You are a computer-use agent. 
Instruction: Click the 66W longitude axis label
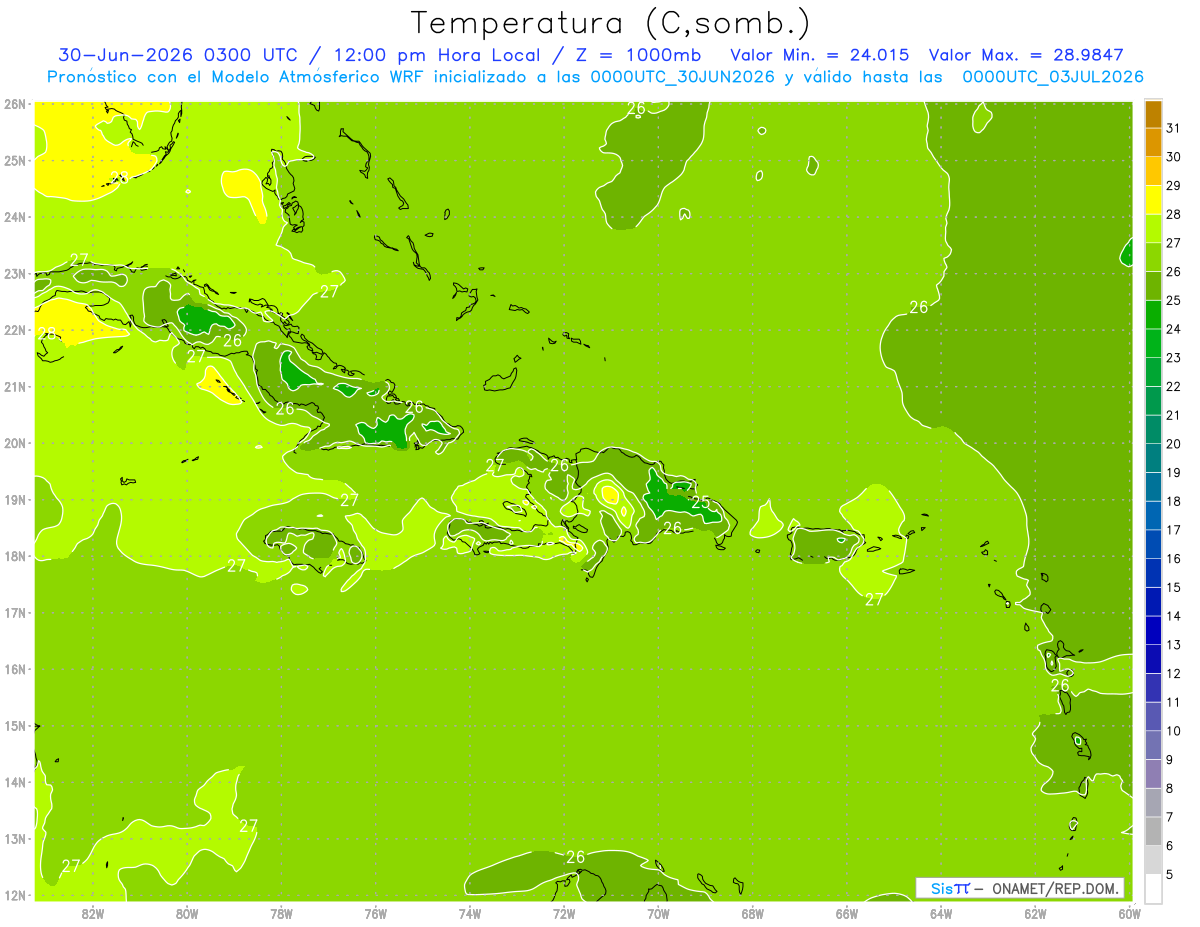coord(847,912)
